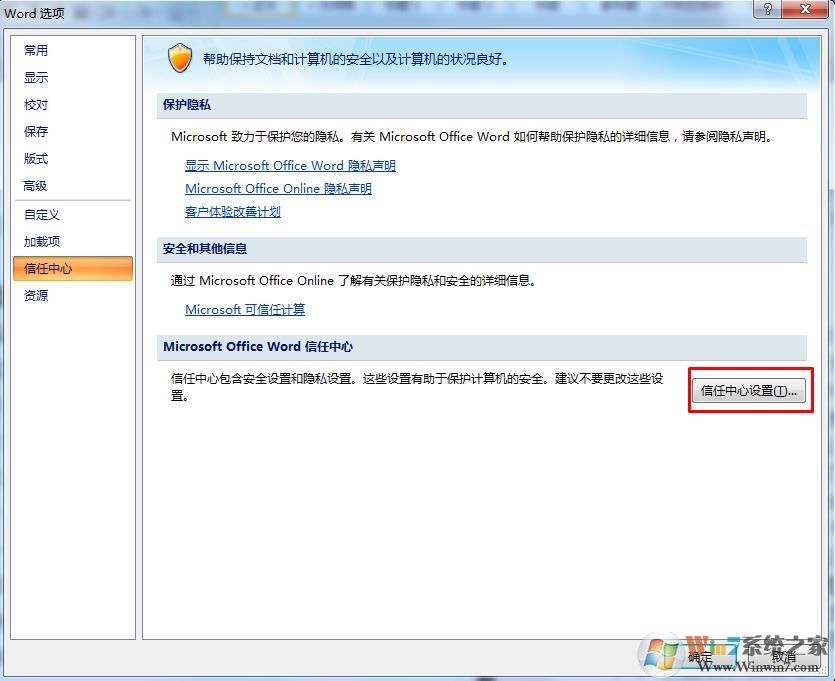Select the highlighted 信任中心 item
The image size is (835, 681).
click(x=73, y=268)
